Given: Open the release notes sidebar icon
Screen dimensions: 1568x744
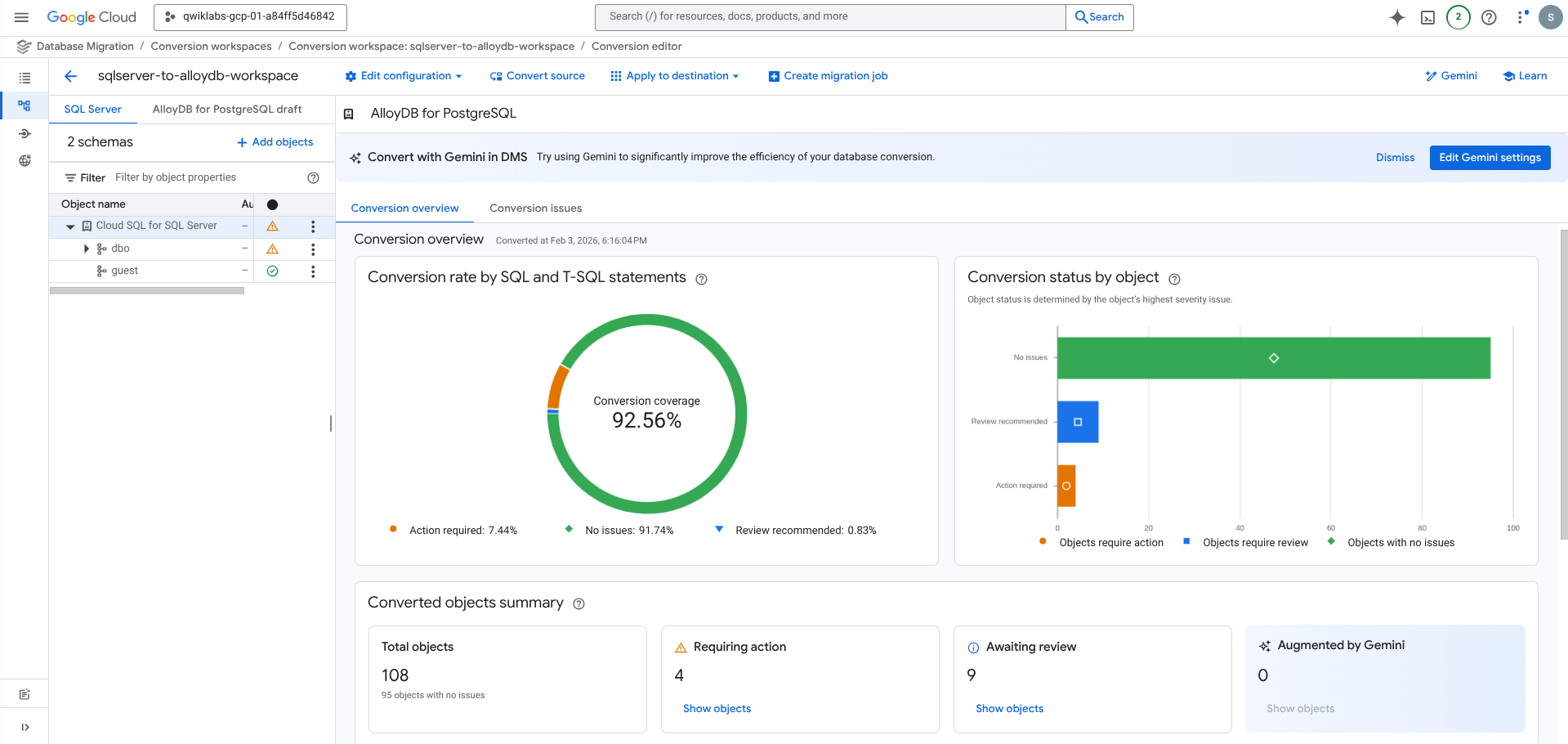Looking at the screenshot, I should tap(25, 694).
